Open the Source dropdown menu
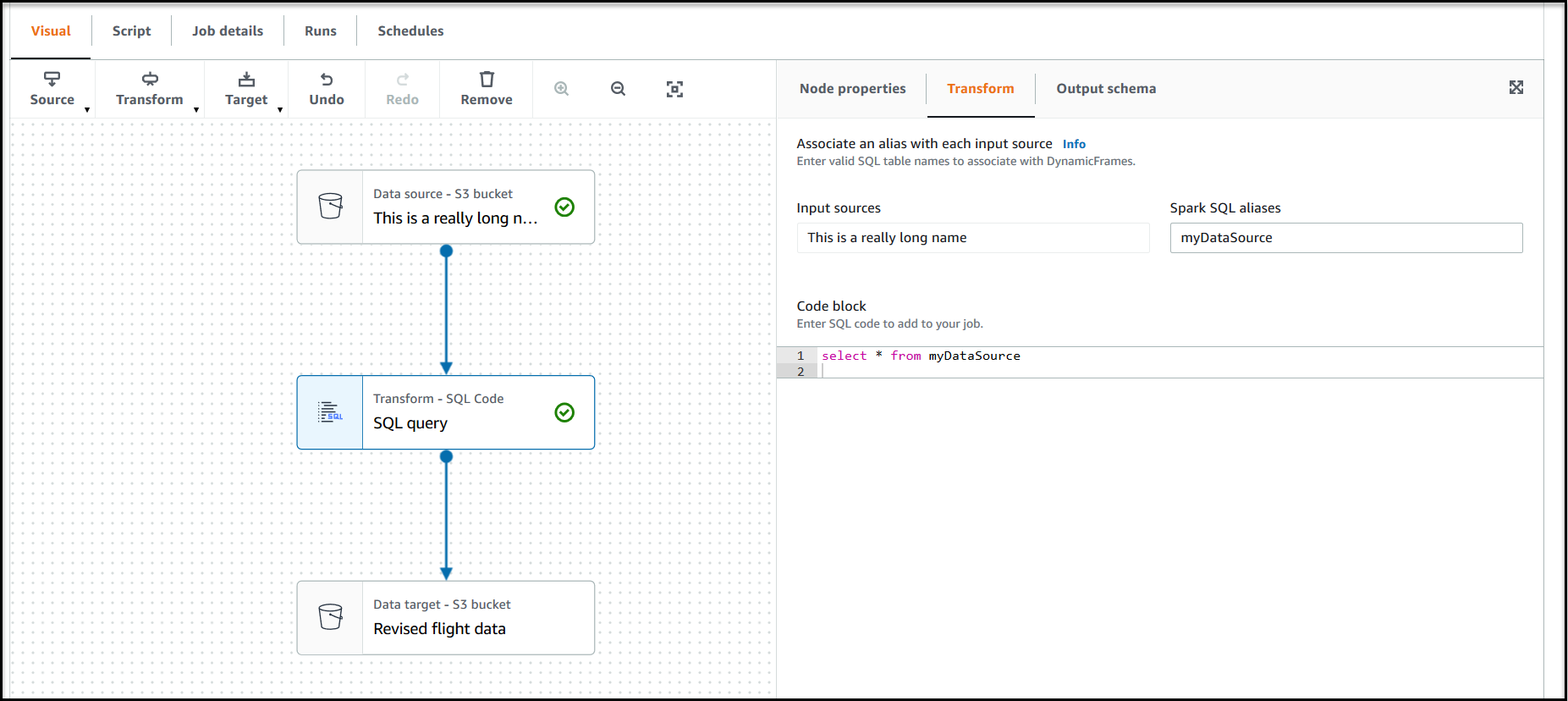This screenshot has height=701, width=1568. point(52,89)
